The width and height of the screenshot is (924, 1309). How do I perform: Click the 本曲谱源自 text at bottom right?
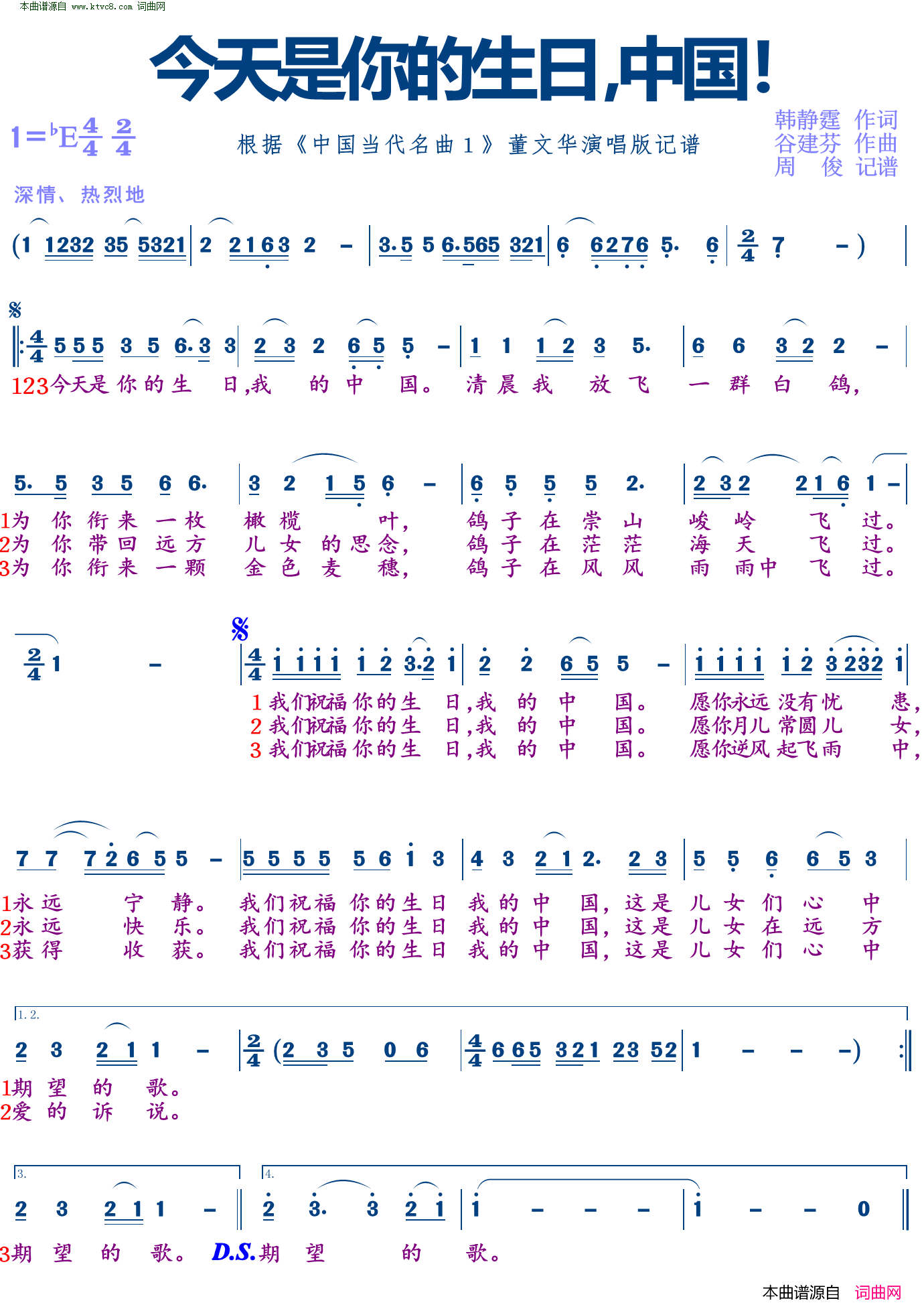801,1292
